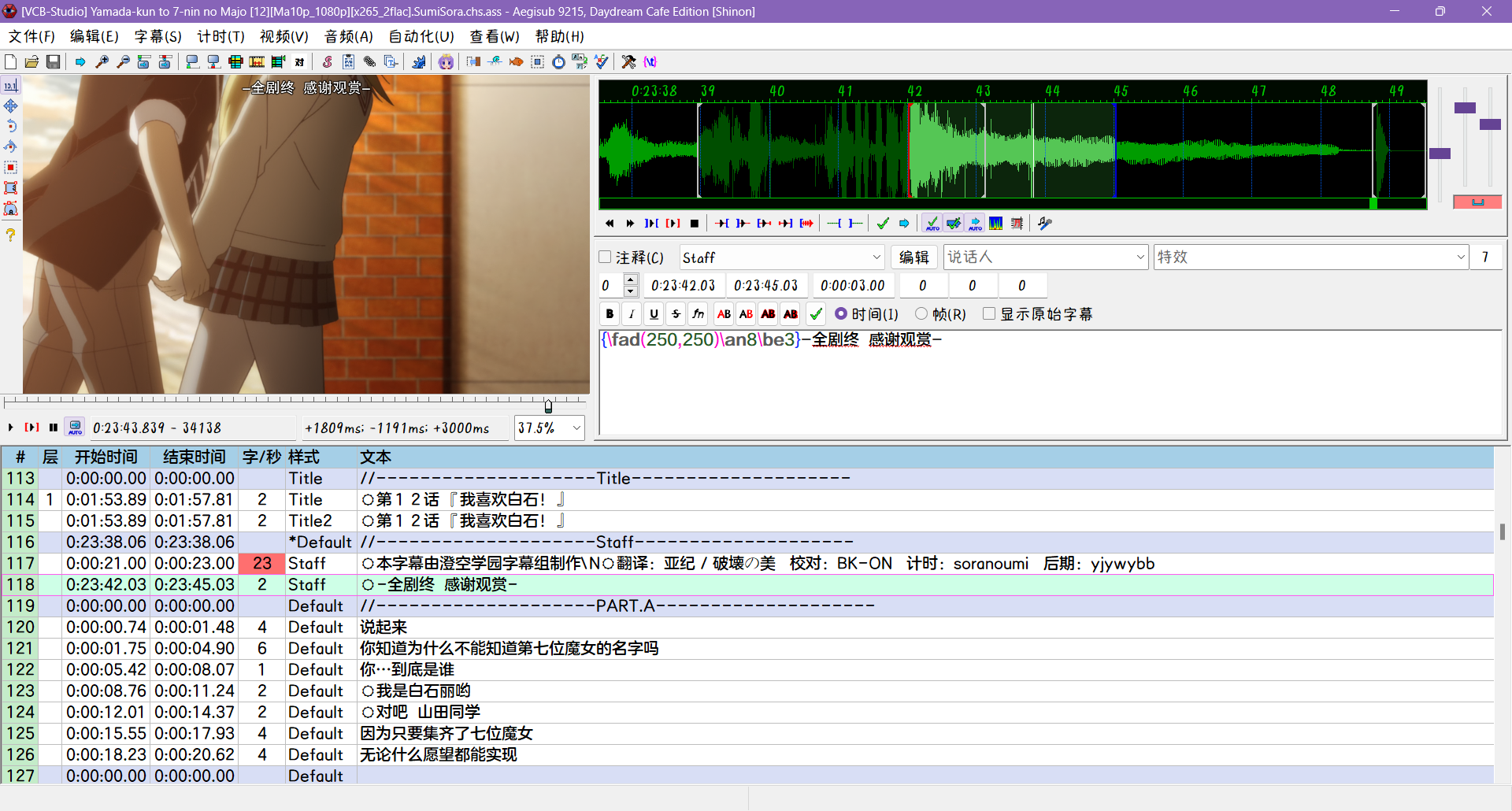Toggle auto-commit audio changes
This screenshot has height=811, width=1512.
[932, 224]
